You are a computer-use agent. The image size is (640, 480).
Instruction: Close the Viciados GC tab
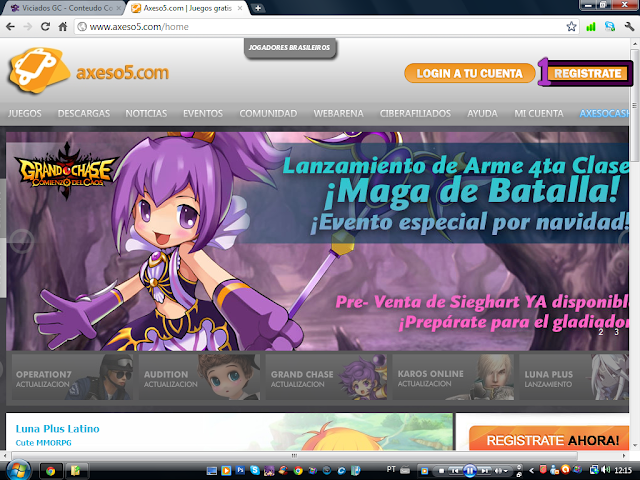119,8
